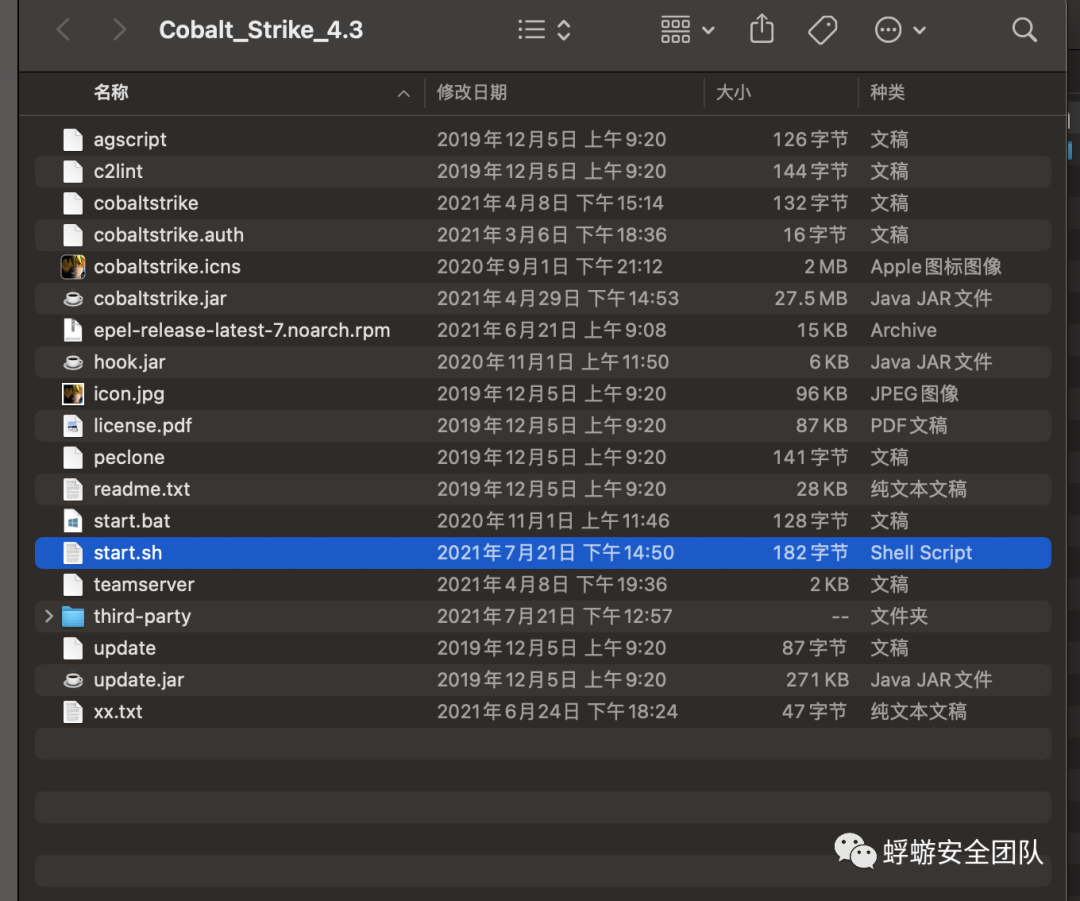Sort by 大小 column header
This screenshot has height=901, width=1080.
pyautogui.click(x=733, y=93)
